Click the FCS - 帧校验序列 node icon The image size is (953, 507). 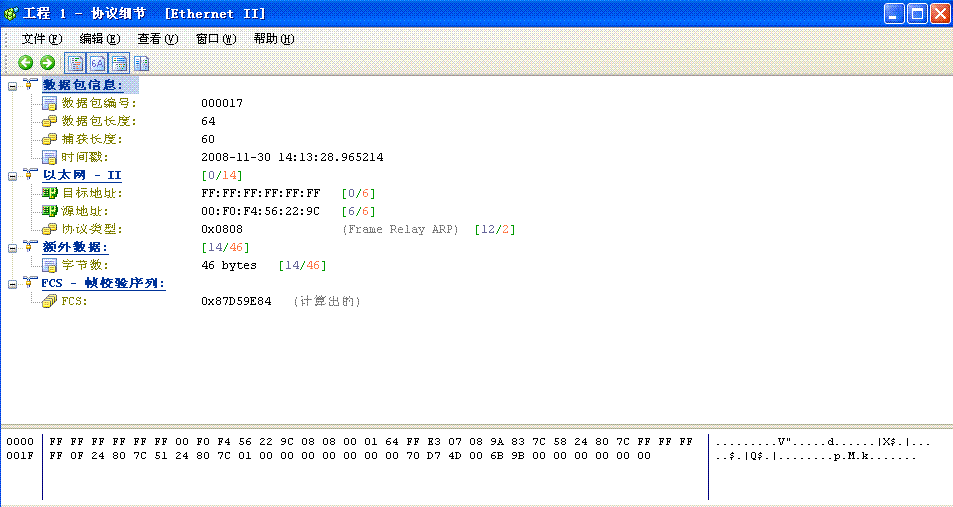[x=29, y=282]
